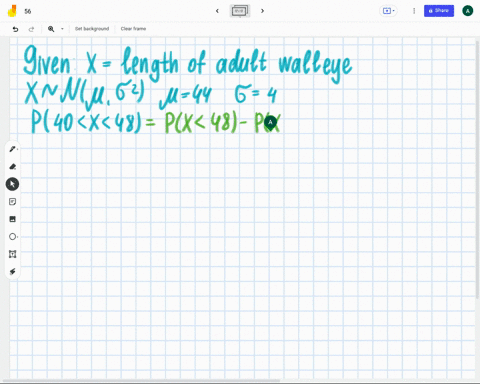
Task: Click Clear frame
Action: 133,29
